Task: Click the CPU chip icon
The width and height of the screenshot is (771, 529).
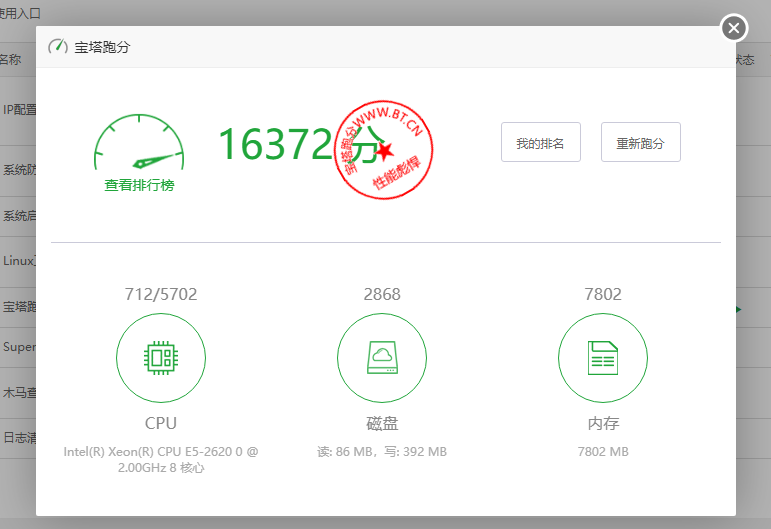Action: coord(161,357)
